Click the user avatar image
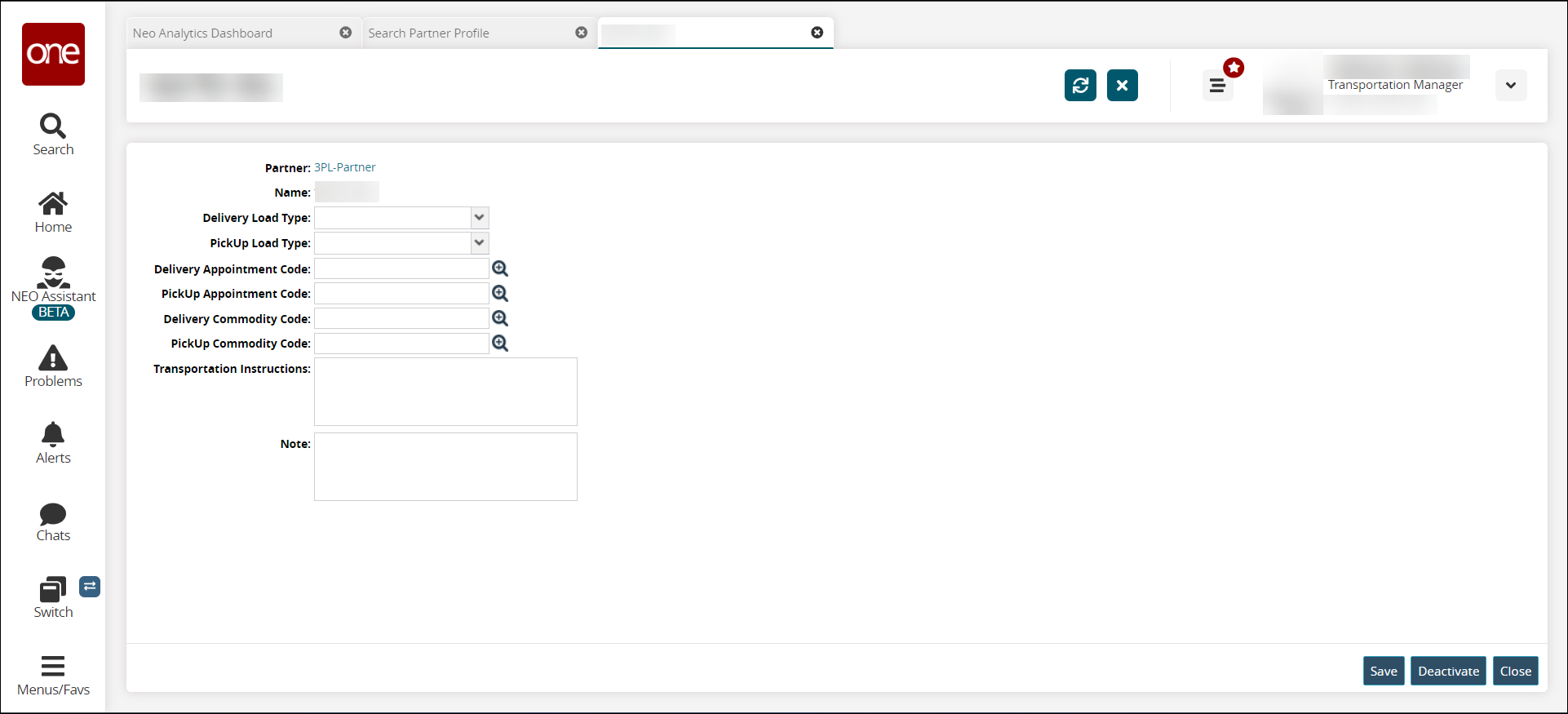The width and height of the screenshot is (1568, 714). tap(1293, 86)
